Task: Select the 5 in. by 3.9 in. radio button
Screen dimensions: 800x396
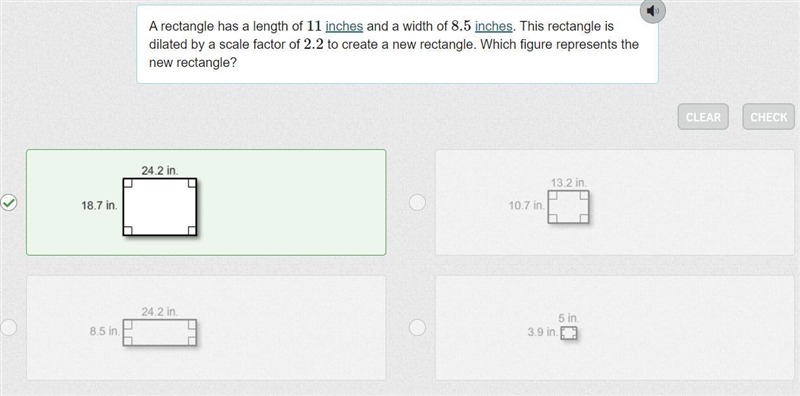Action: click(x=417, y=327)
